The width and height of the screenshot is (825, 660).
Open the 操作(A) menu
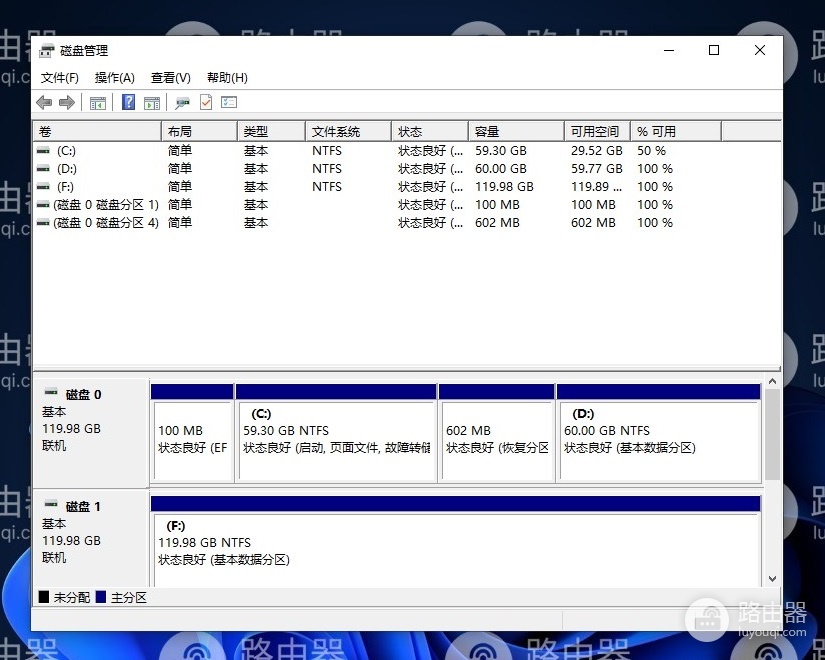(x=115, y=78)
